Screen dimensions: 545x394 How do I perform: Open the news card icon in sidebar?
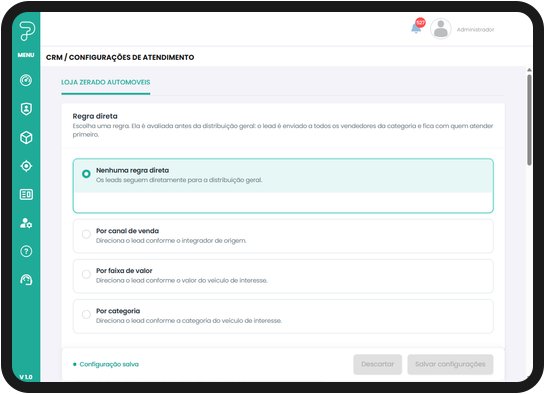(26, 194)
